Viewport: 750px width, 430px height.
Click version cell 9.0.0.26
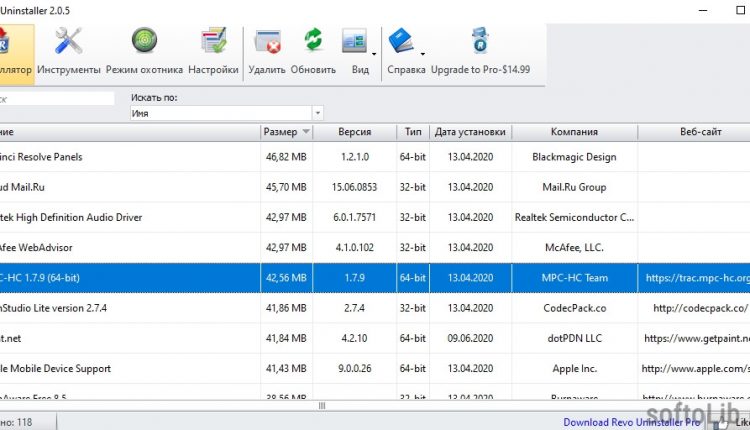(x=354, y=369)
